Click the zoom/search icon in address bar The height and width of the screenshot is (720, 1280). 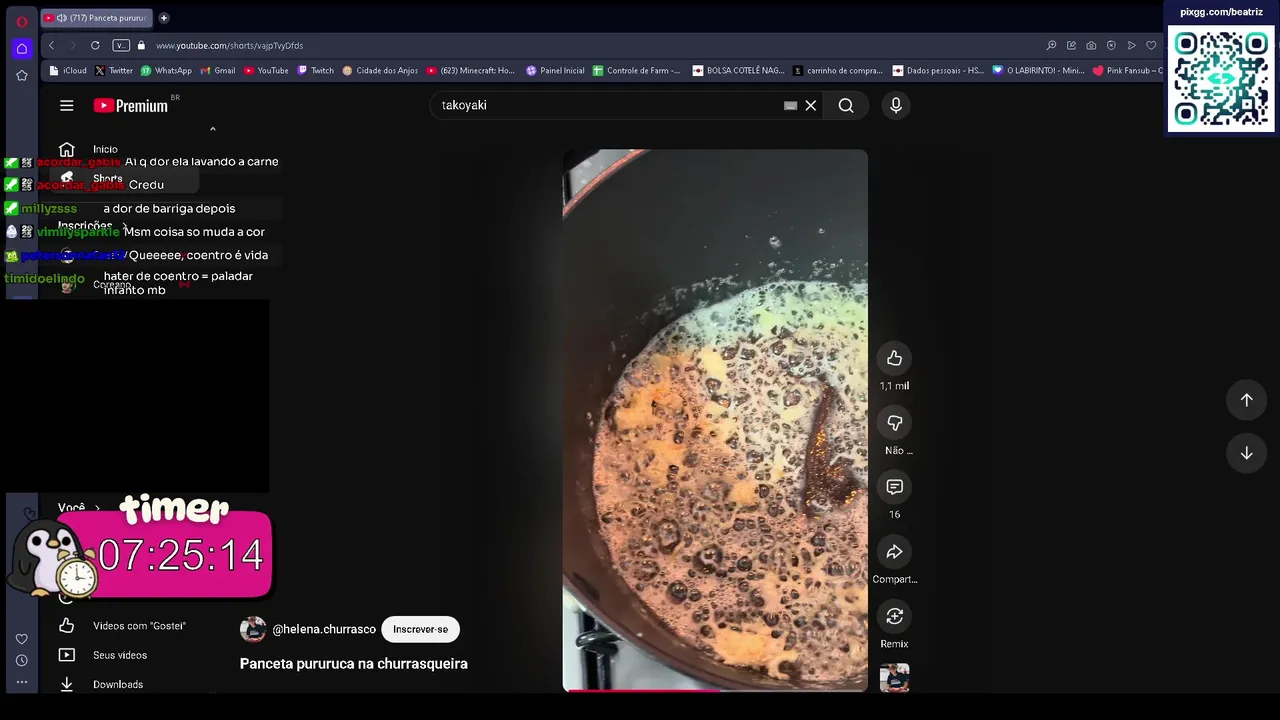coord(1051,45)
